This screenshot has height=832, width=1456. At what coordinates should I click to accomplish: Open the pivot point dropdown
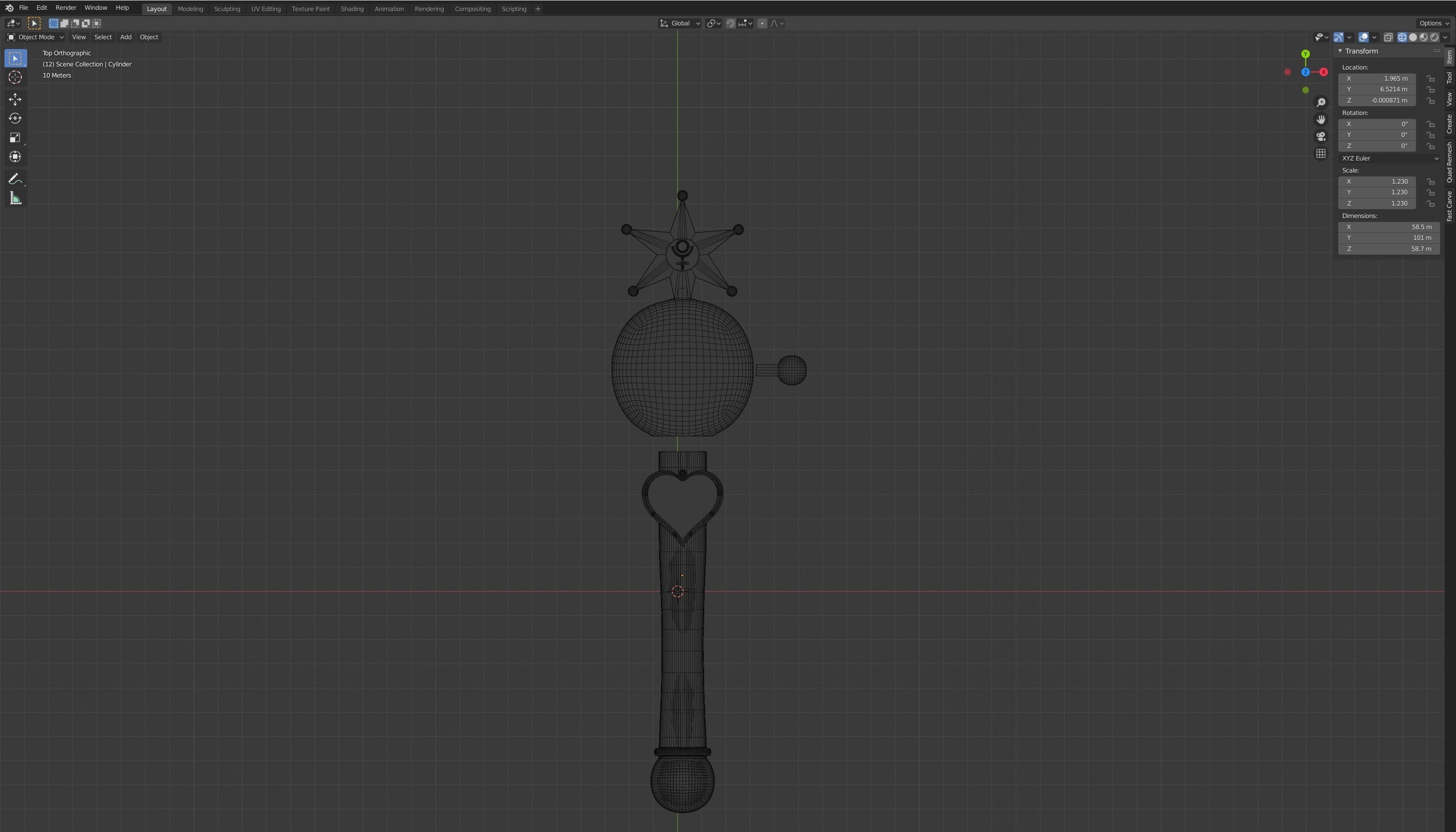pos(714,24)
